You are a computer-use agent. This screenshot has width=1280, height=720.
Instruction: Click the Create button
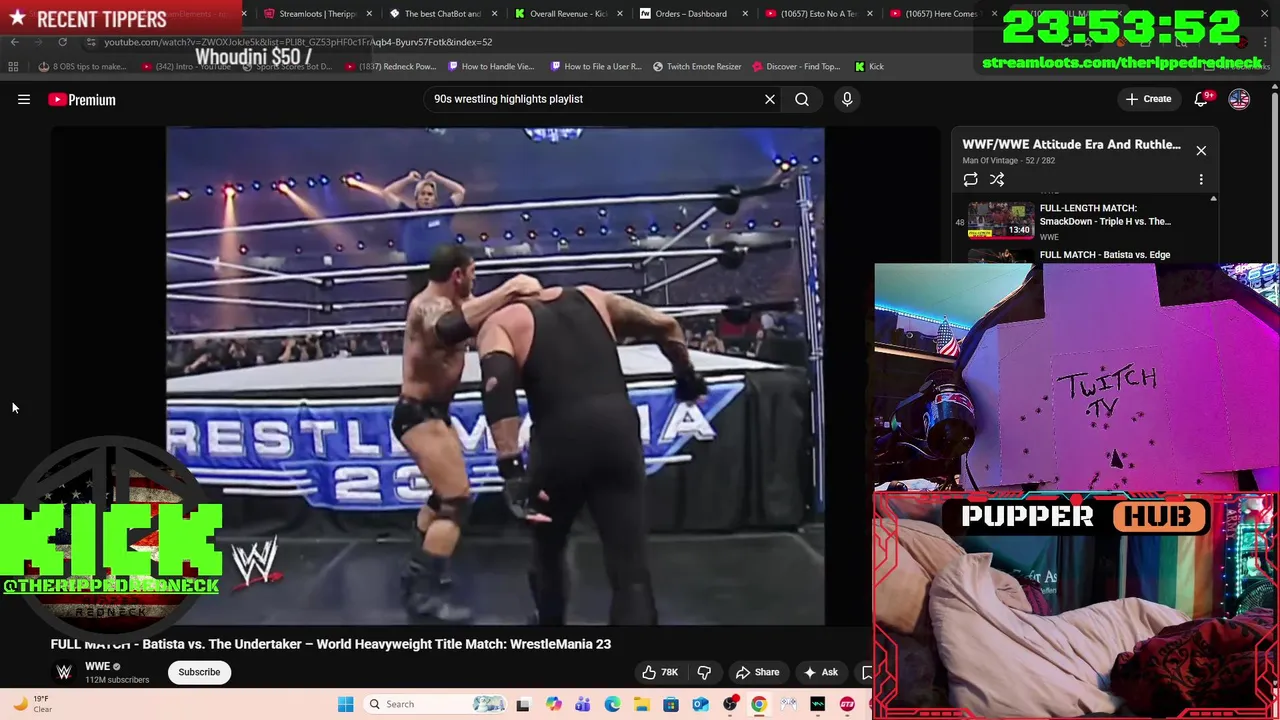click(x=1148, y=99)
